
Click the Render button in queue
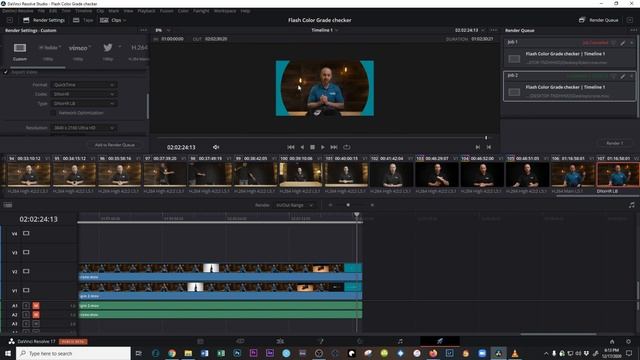click(614, 143)
